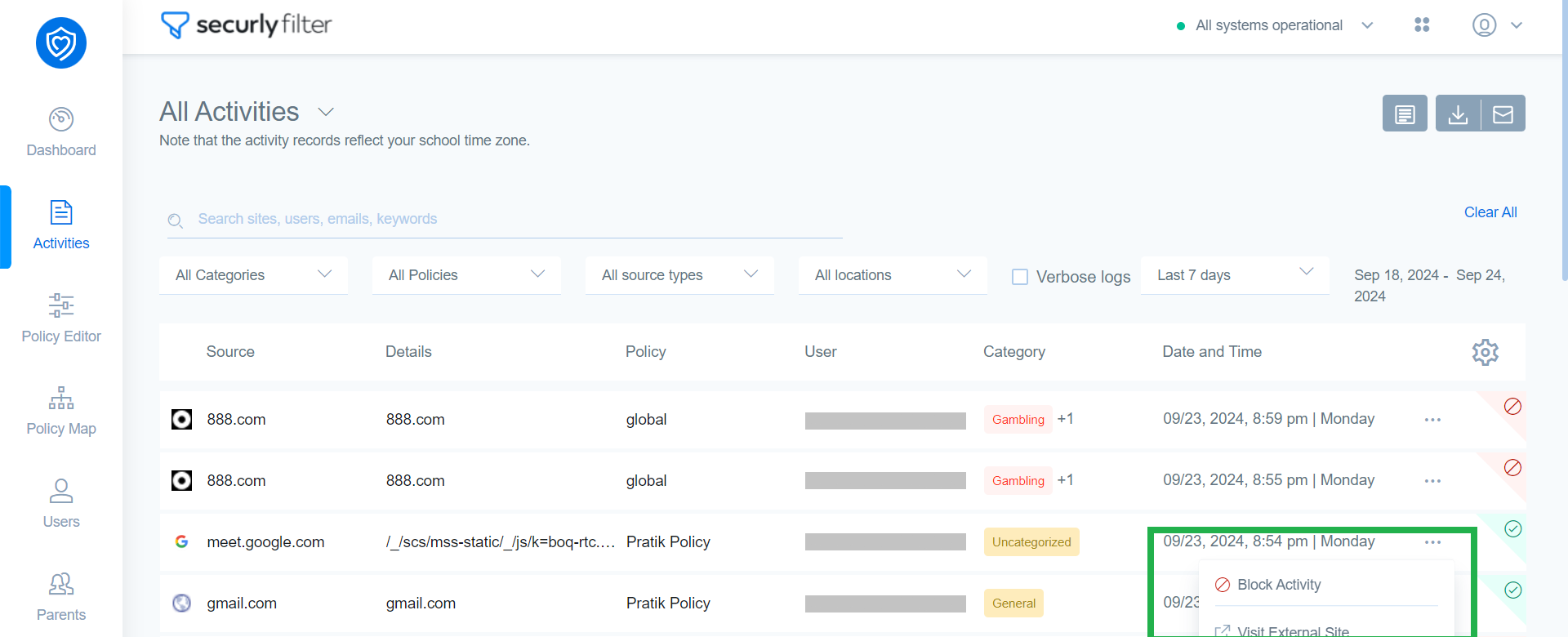Screen dimensions: 1568x637
Task: Enable the Verbose logs checkbox
Action: click(1020, 277)
